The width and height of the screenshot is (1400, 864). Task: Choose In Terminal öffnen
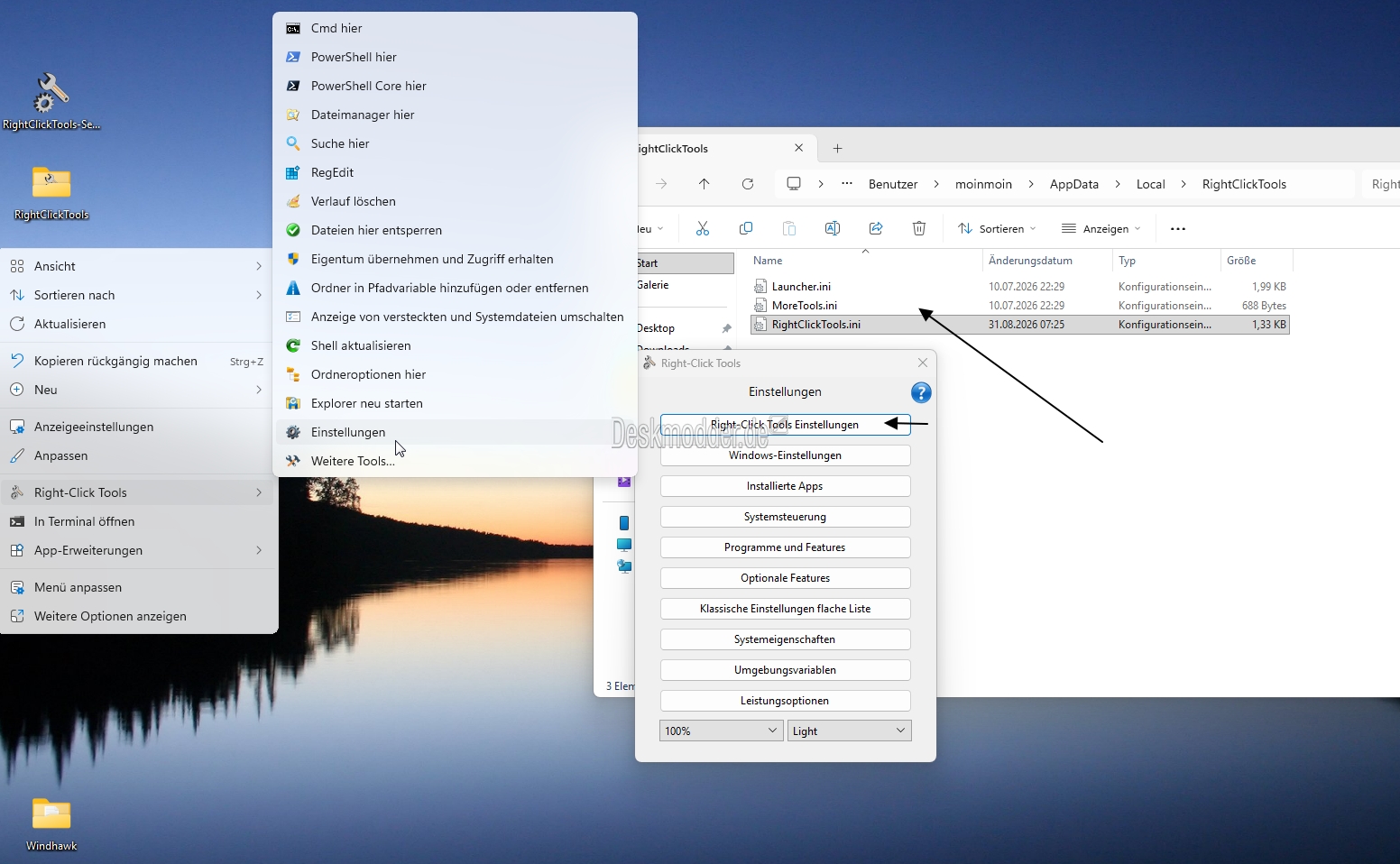(139, 521)
